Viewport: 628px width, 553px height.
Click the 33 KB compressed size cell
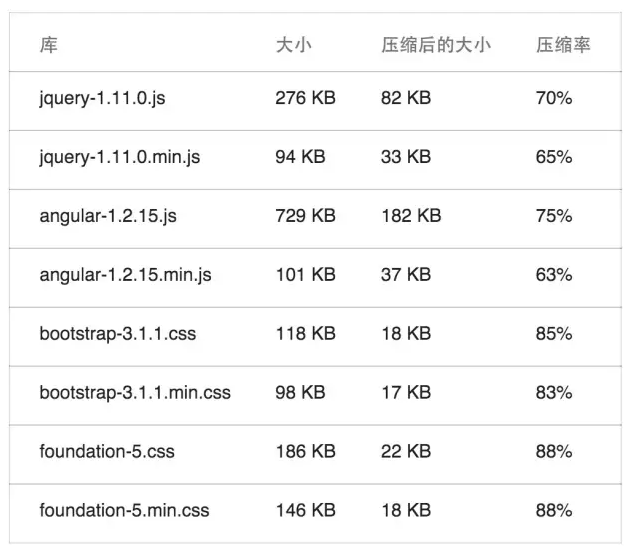406,157
